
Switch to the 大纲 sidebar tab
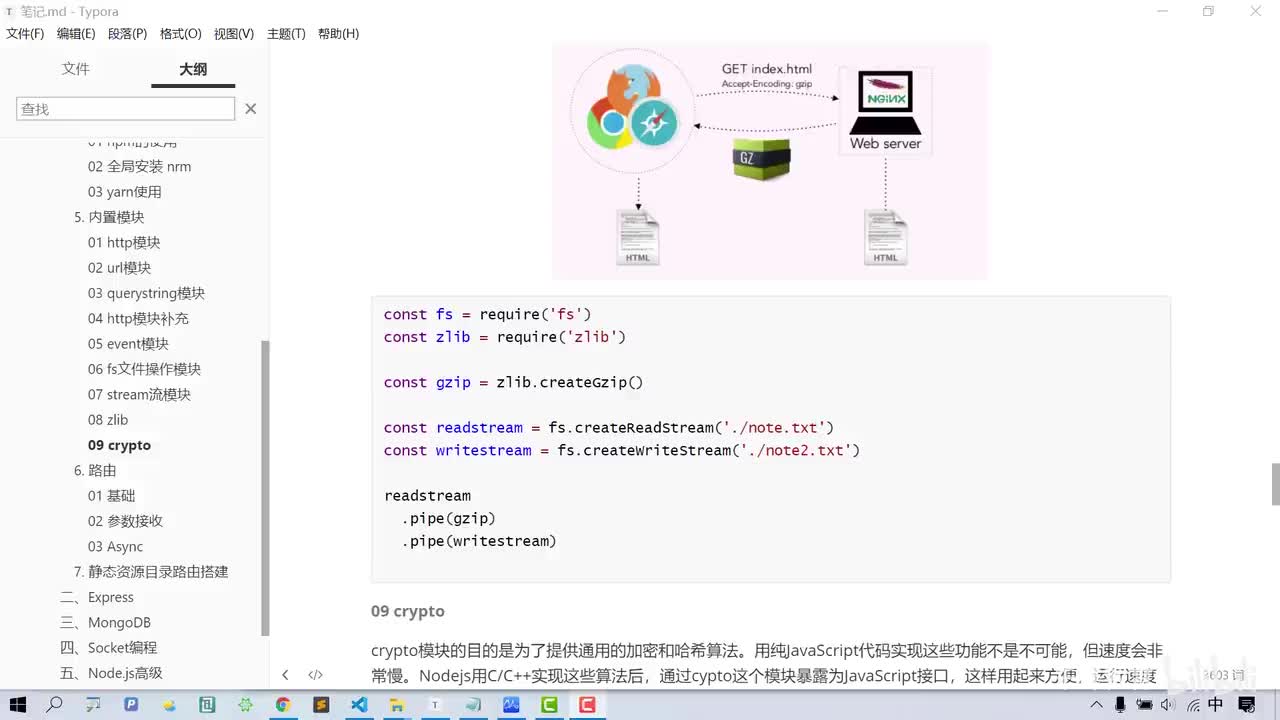pyautogui.click(x=193, y=69)
